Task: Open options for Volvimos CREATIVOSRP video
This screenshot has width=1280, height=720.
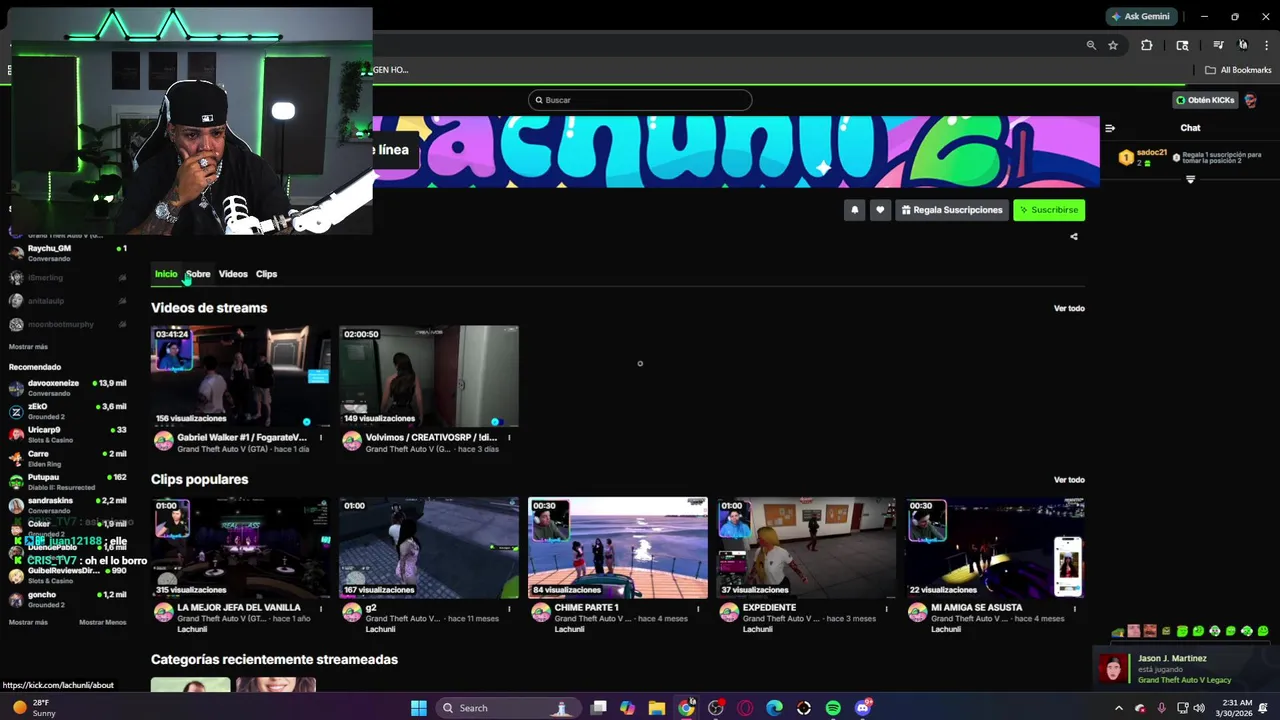Action: coord(509,437)
